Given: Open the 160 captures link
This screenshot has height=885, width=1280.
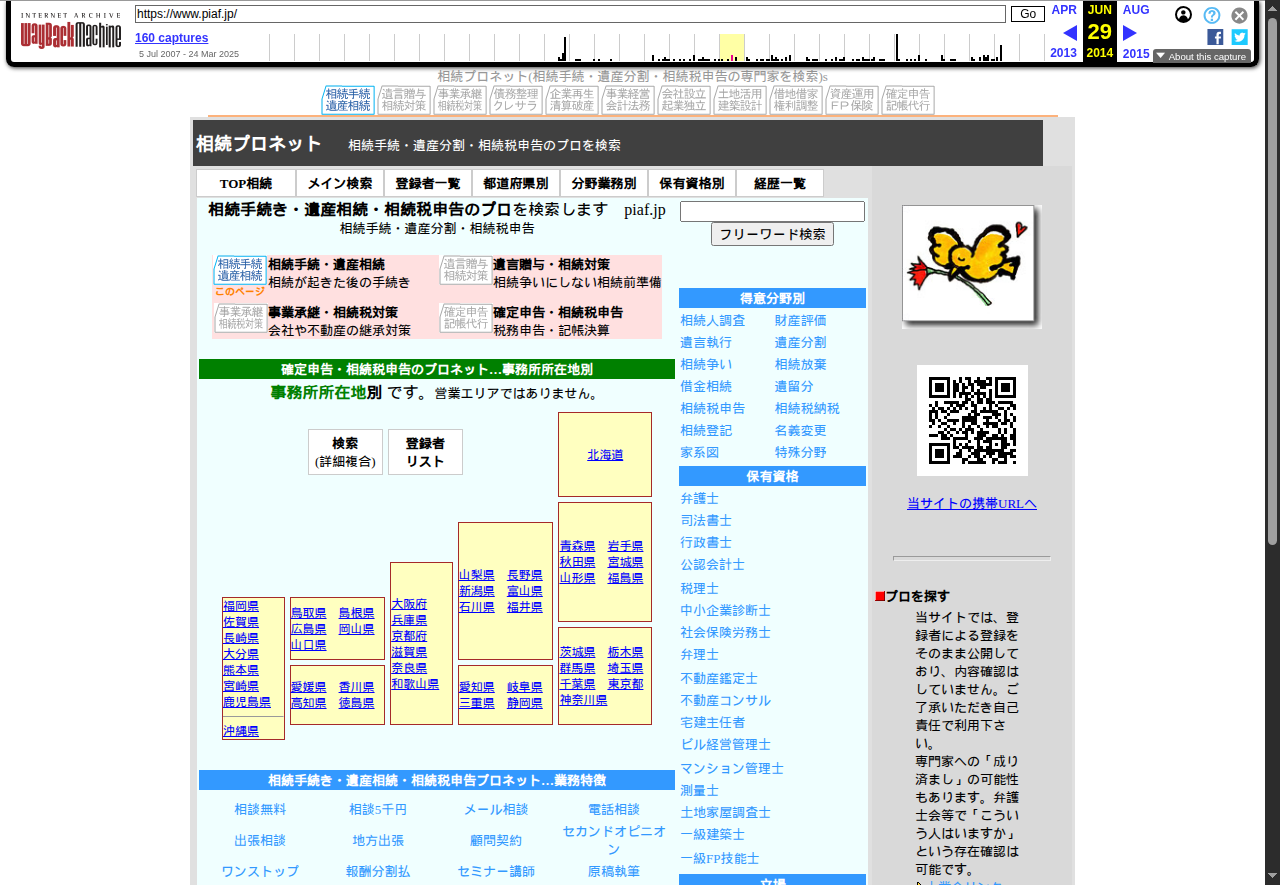Looking at the screenshot, I should coord(172,38).
